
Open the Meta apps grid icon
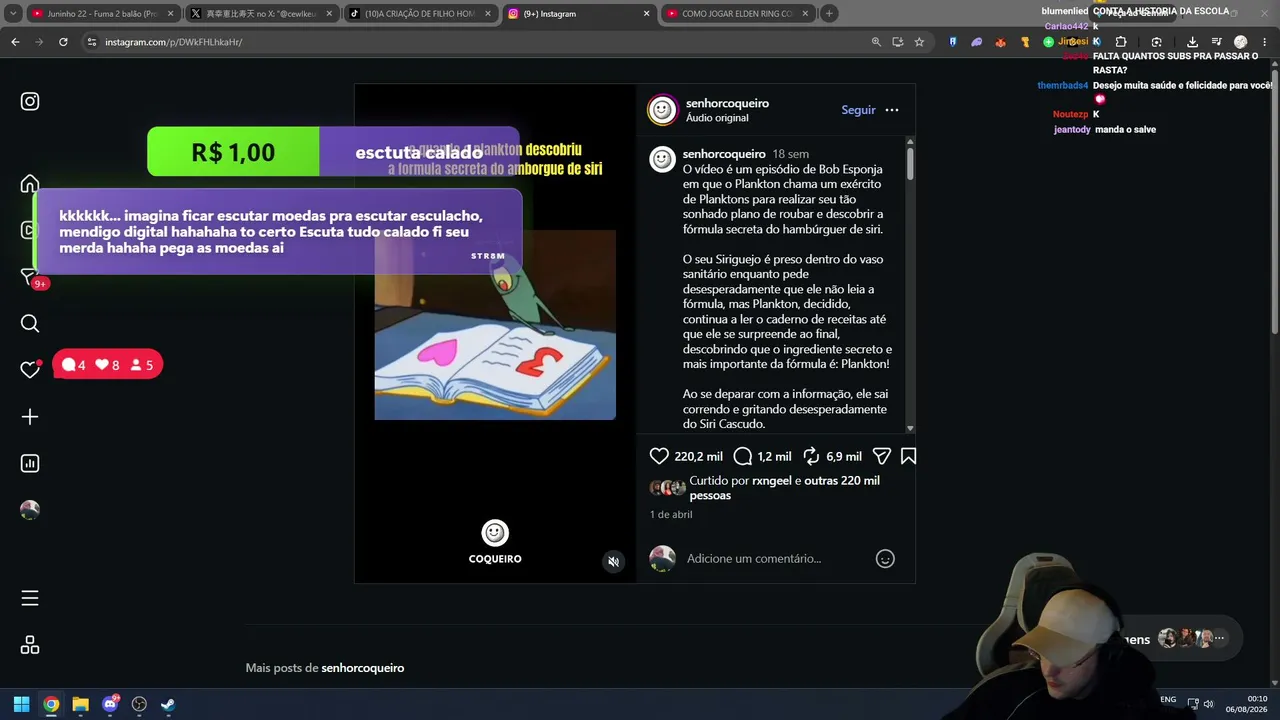[x=30, y=645]
